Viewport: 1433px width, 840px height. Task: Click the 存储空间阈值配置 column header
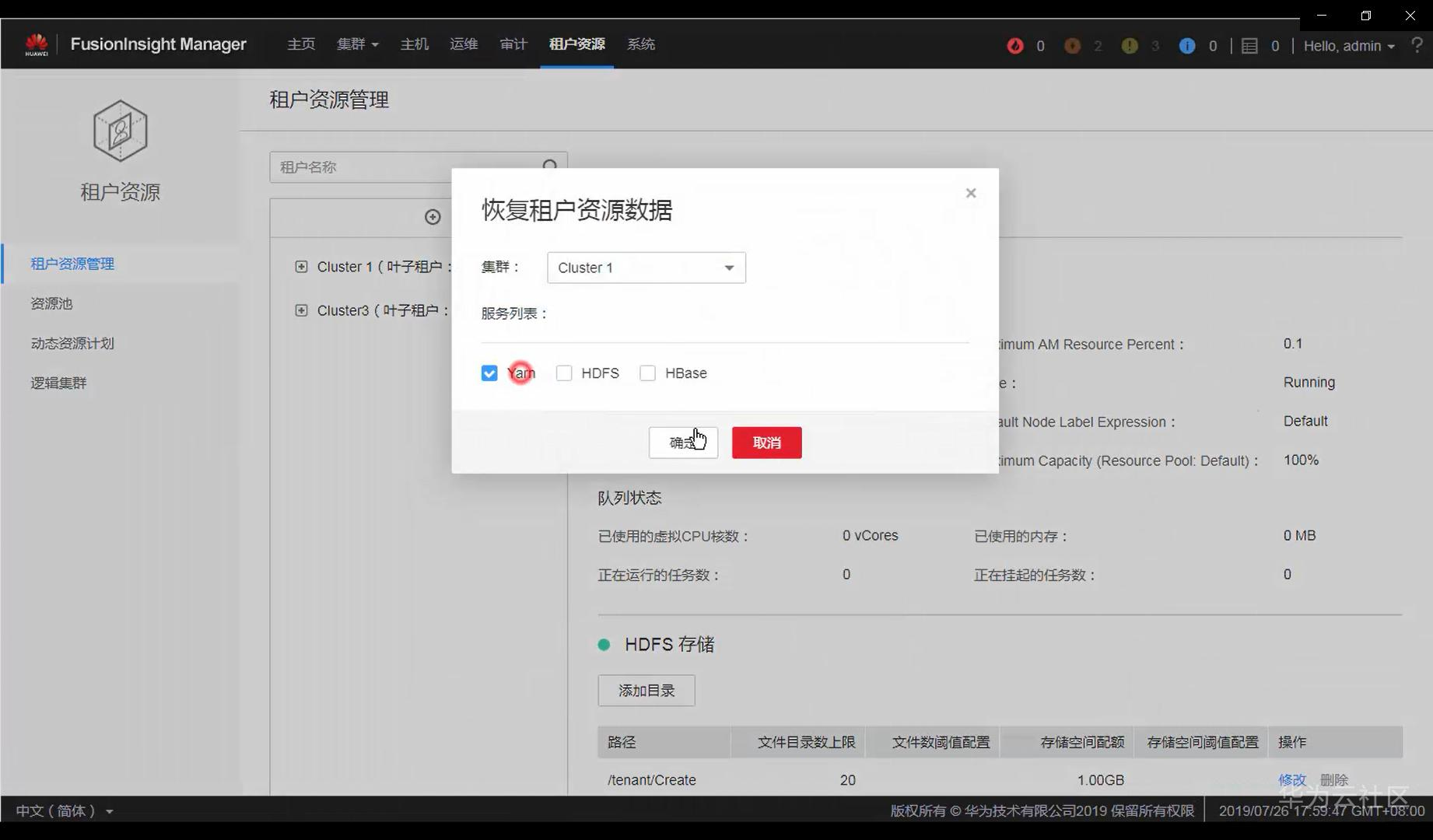(x=1203, y=742)
